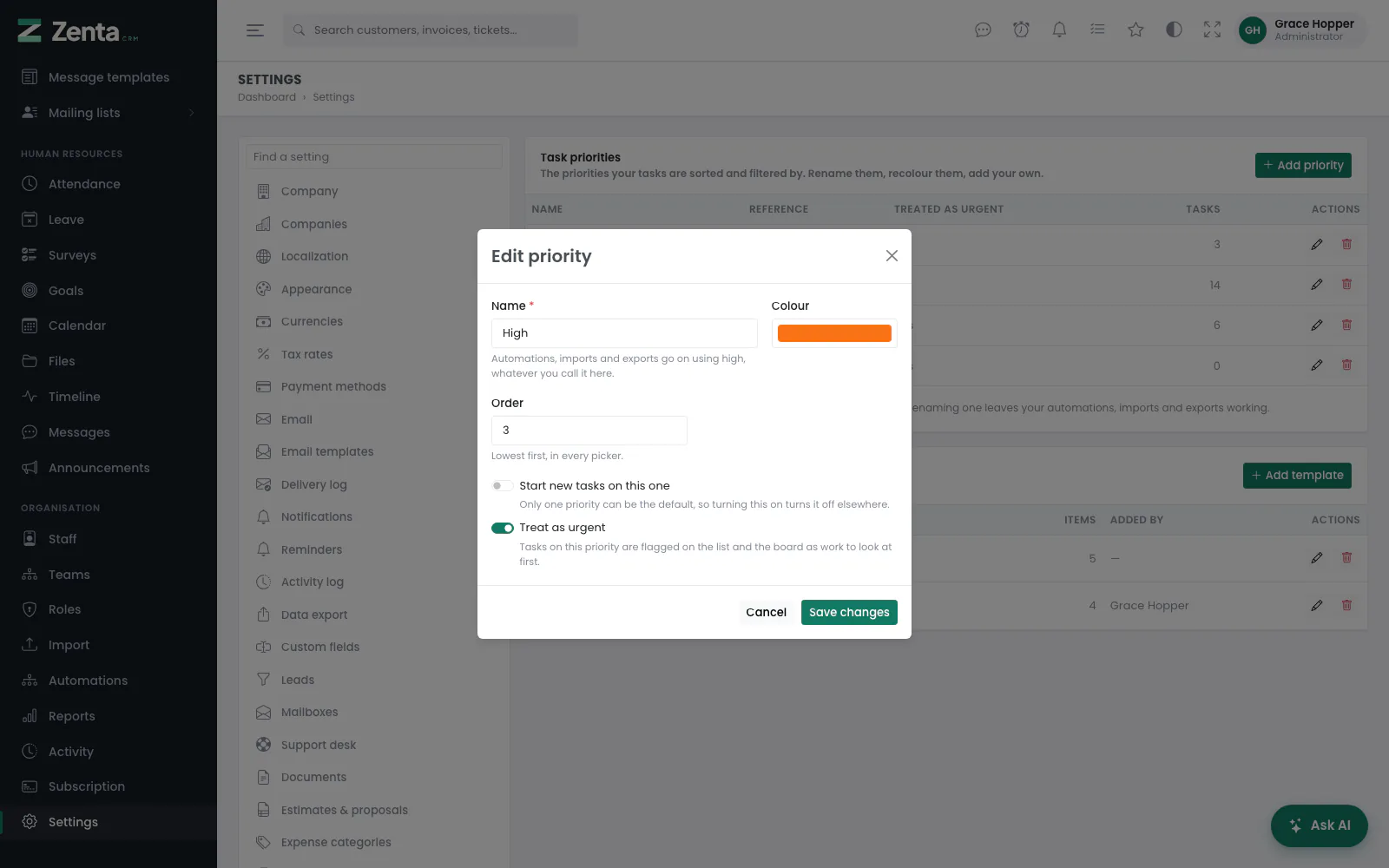
Task: Select Appearance in settings list
Action: [374, 289]
